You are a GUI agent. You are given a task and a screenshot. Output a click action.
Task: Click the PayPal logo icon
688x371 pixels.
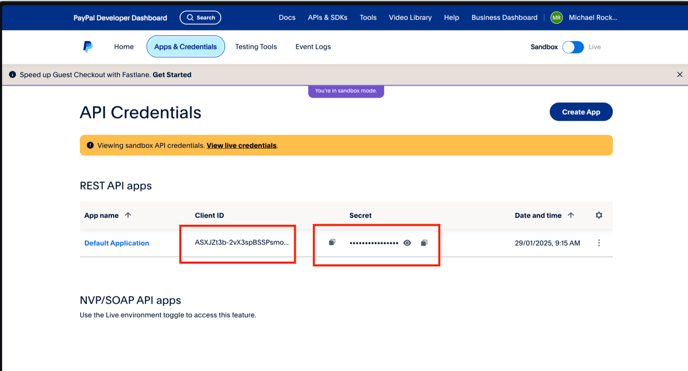tap(88, 46)
